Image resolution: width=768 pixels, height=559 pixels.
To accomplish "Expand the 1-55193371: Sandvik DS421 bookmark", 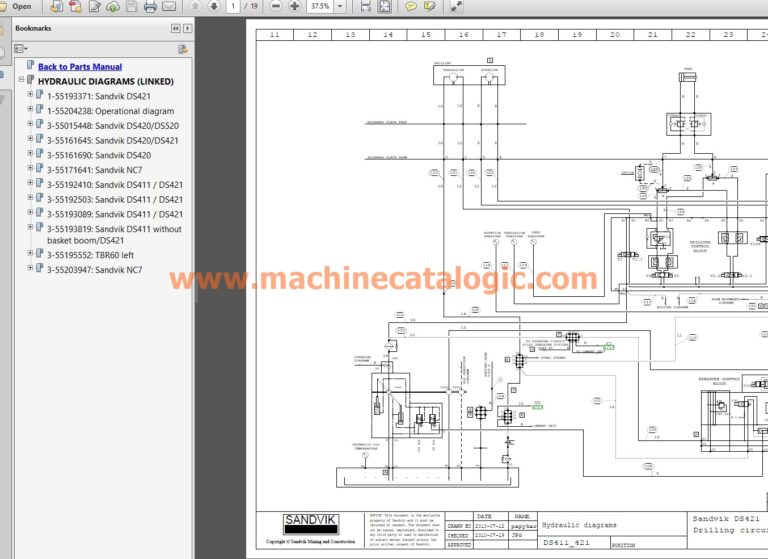I will (30, 96).
